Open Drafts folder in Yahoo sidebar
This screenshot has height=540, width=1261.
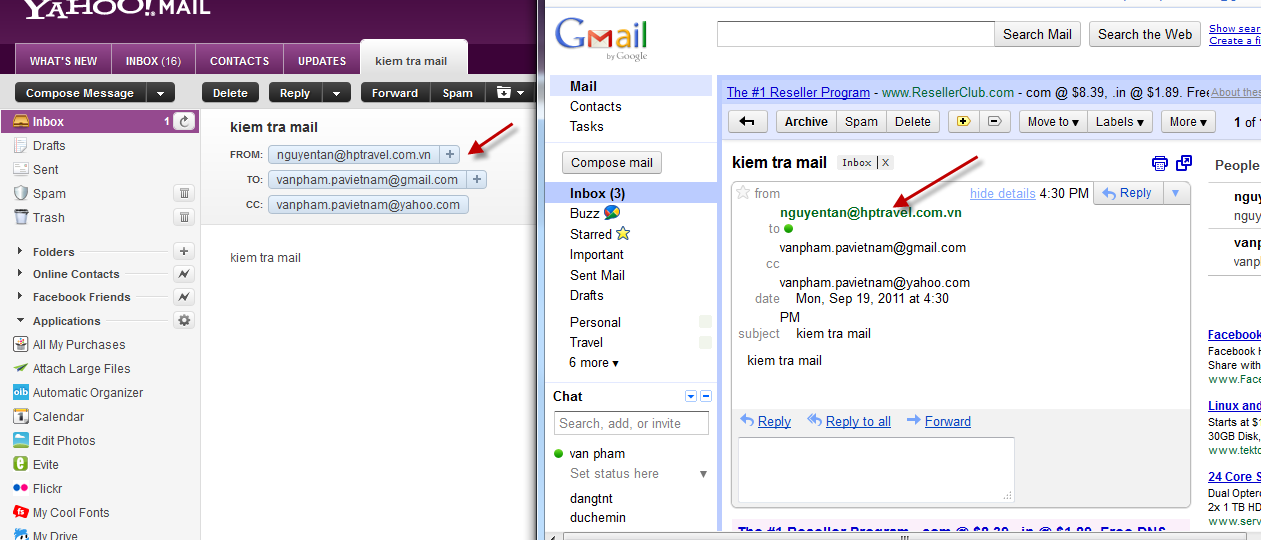tap(49, 145)
